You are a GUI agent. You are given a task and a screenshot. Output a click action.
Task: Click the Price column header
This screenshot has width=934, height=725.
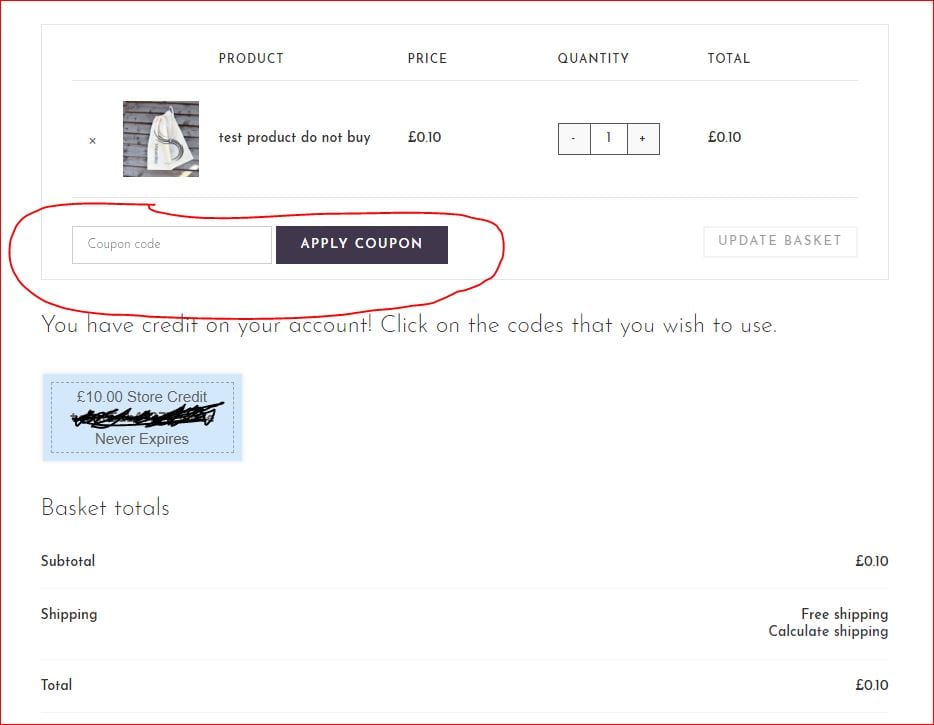tap(427, 58)
